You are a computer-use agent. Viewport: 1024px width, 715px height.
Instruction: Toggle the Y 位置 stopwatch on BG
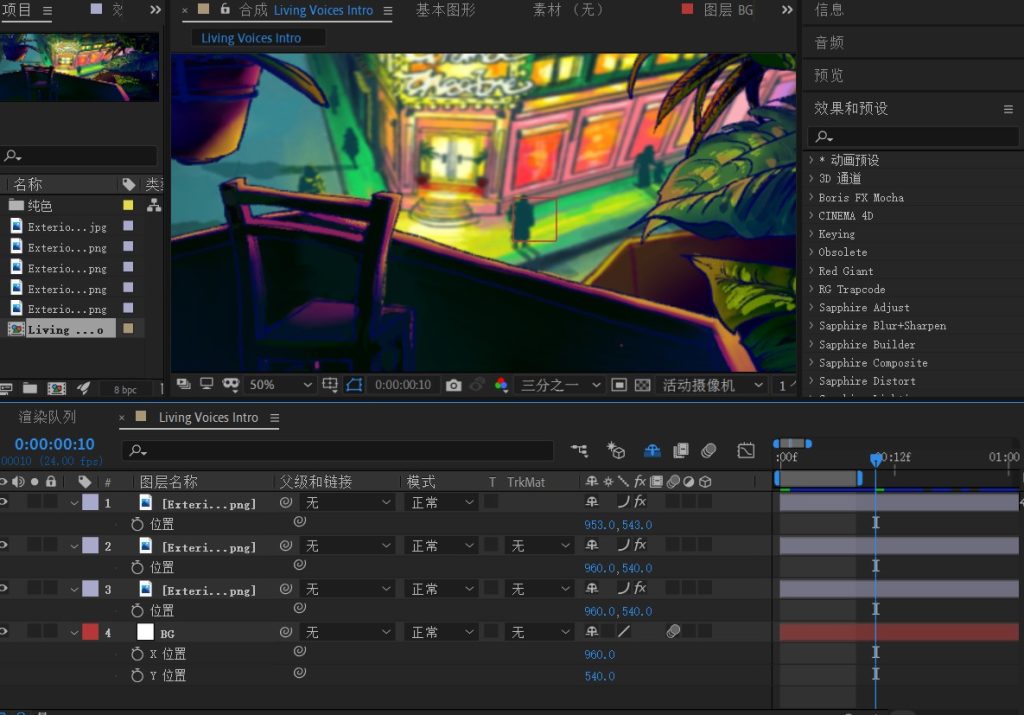pyautogui.click(x=137, y=675)
